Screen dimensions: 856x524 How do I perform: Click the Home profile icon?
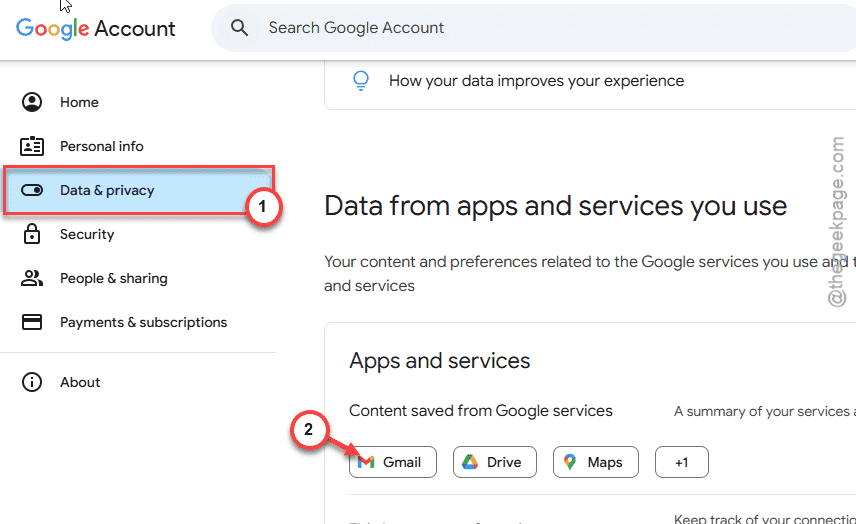point(32,102)
